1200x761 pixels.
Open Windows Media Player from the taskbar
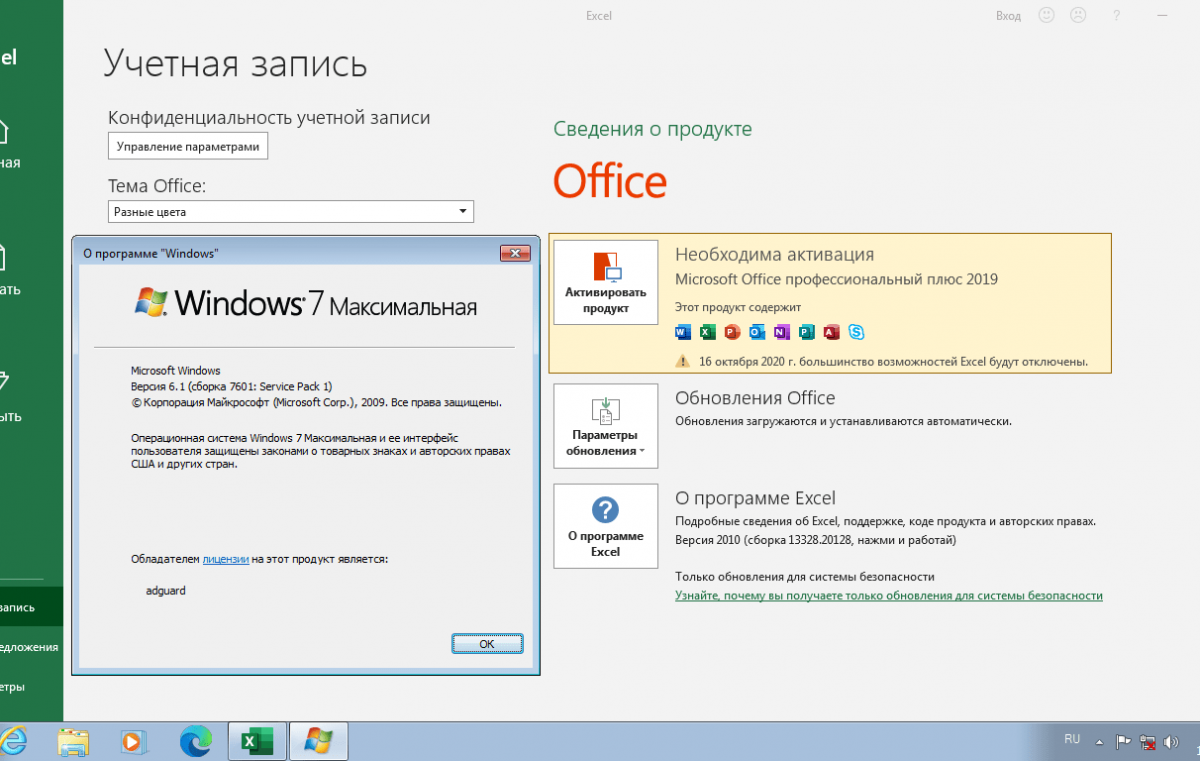pos(132,741)
